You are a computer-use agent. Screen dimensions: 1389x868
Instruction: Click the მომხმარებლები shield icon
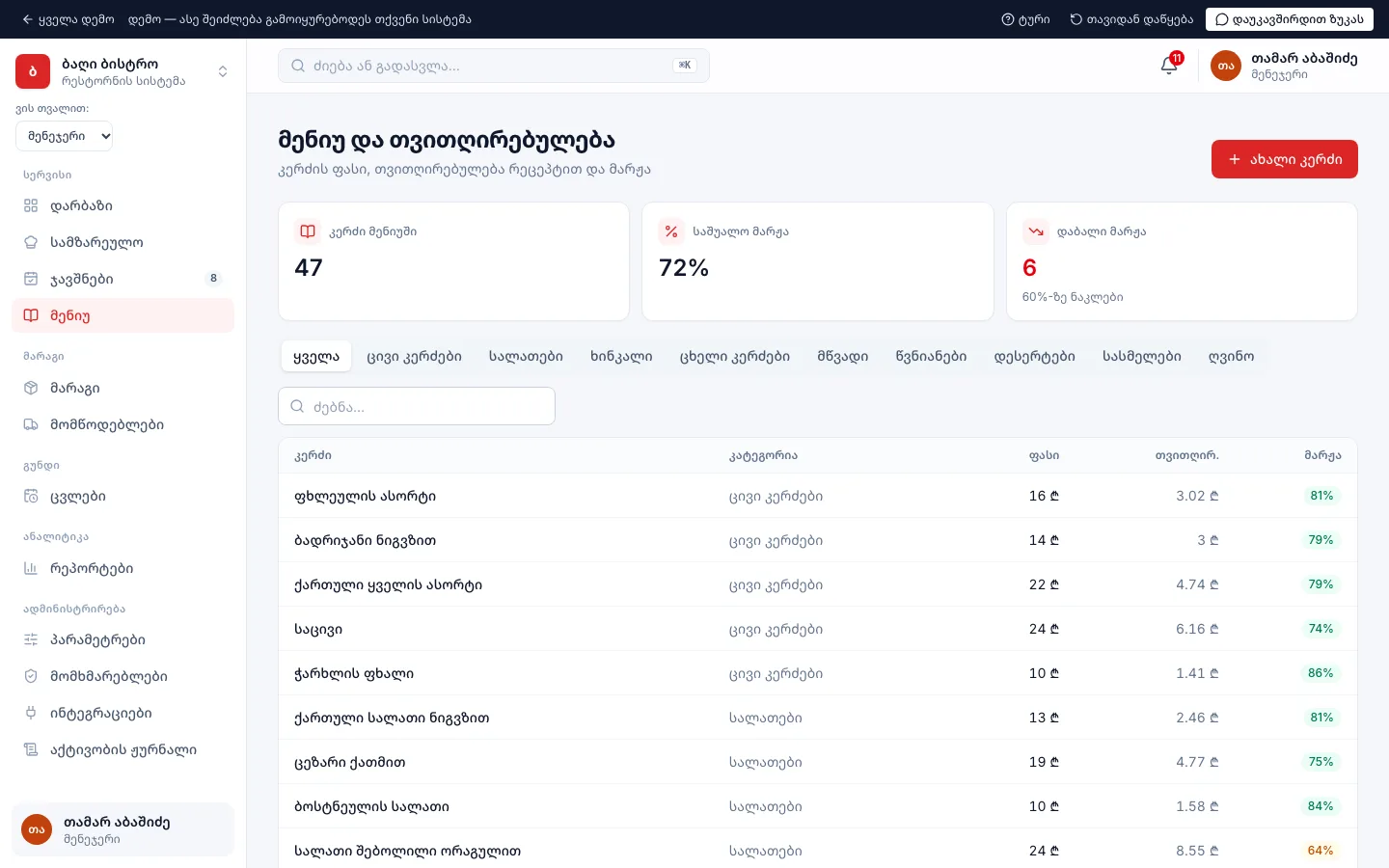pyautogui.click(x=31, y=676)
